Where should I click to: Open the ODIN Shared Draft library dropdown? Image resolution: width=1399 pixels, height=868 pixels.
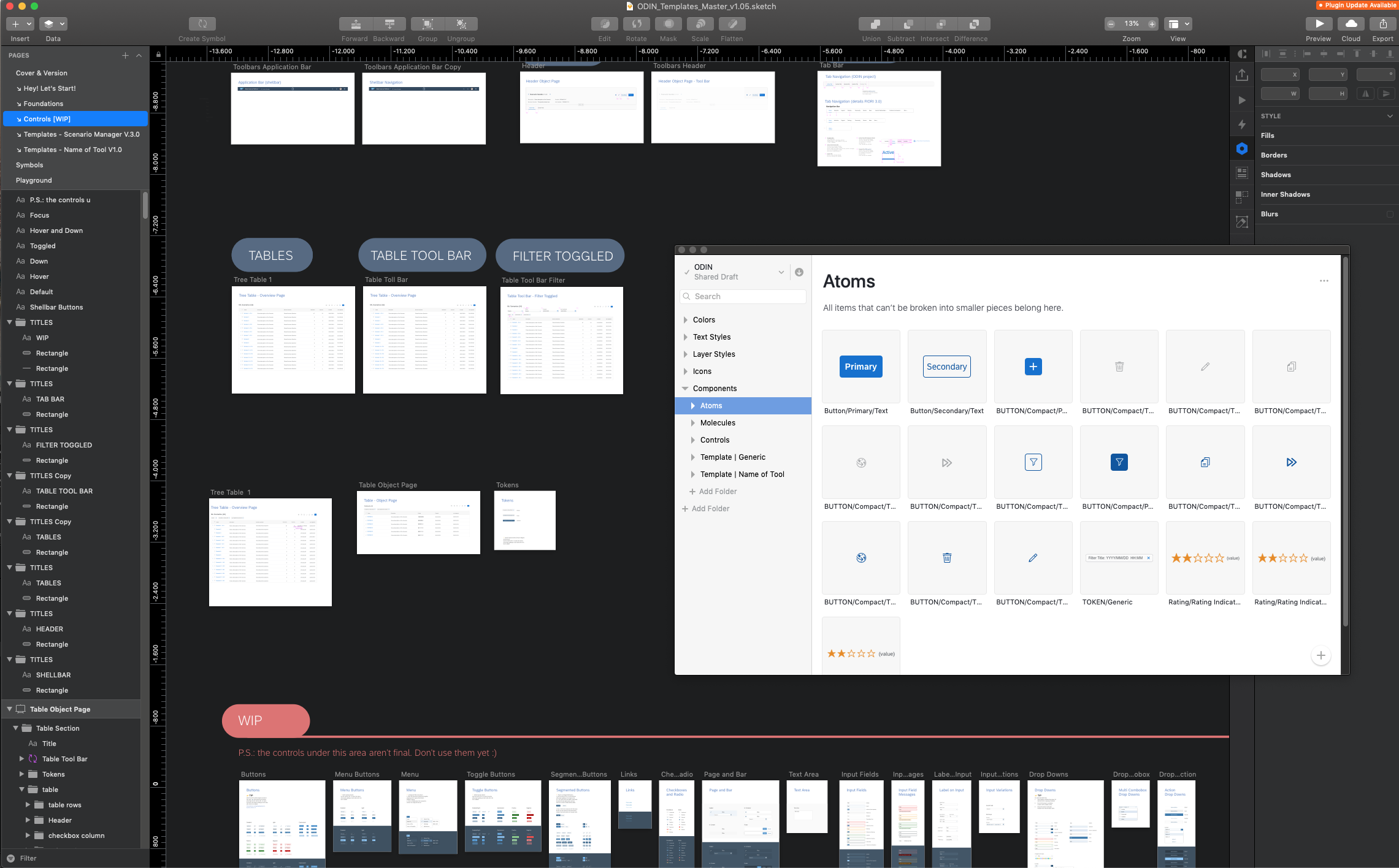[x=781, y=272]
